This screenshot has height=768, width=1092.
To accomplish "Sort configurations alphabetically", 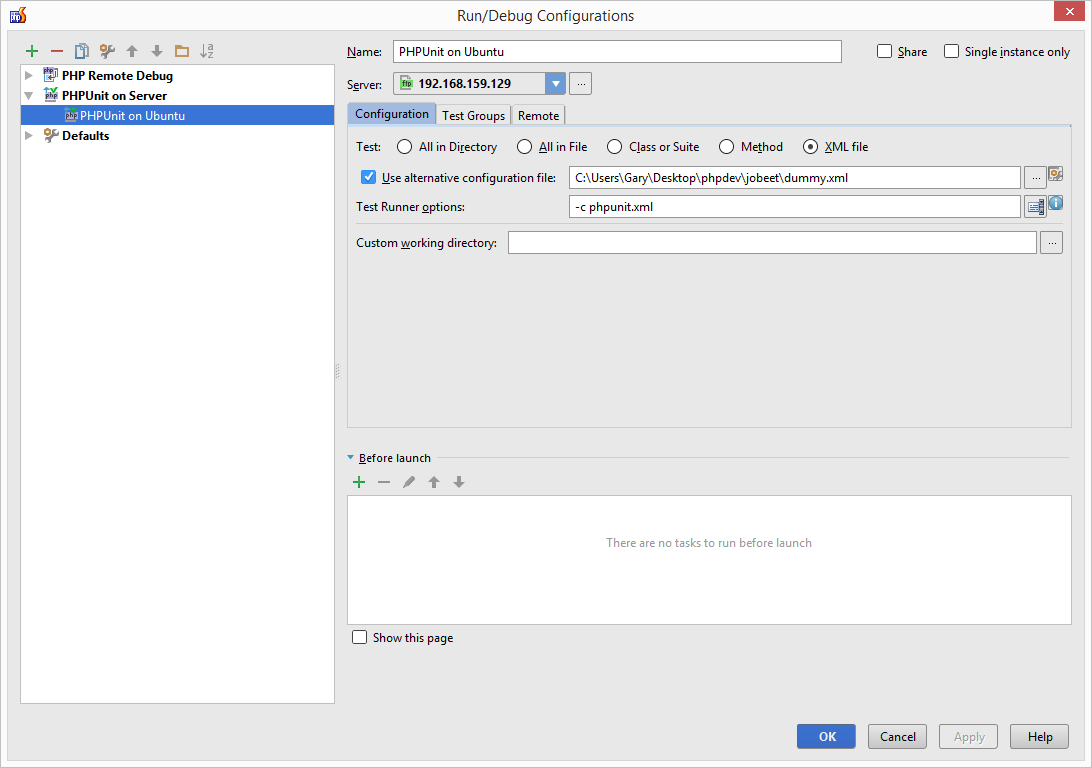I will click(207, 51).
